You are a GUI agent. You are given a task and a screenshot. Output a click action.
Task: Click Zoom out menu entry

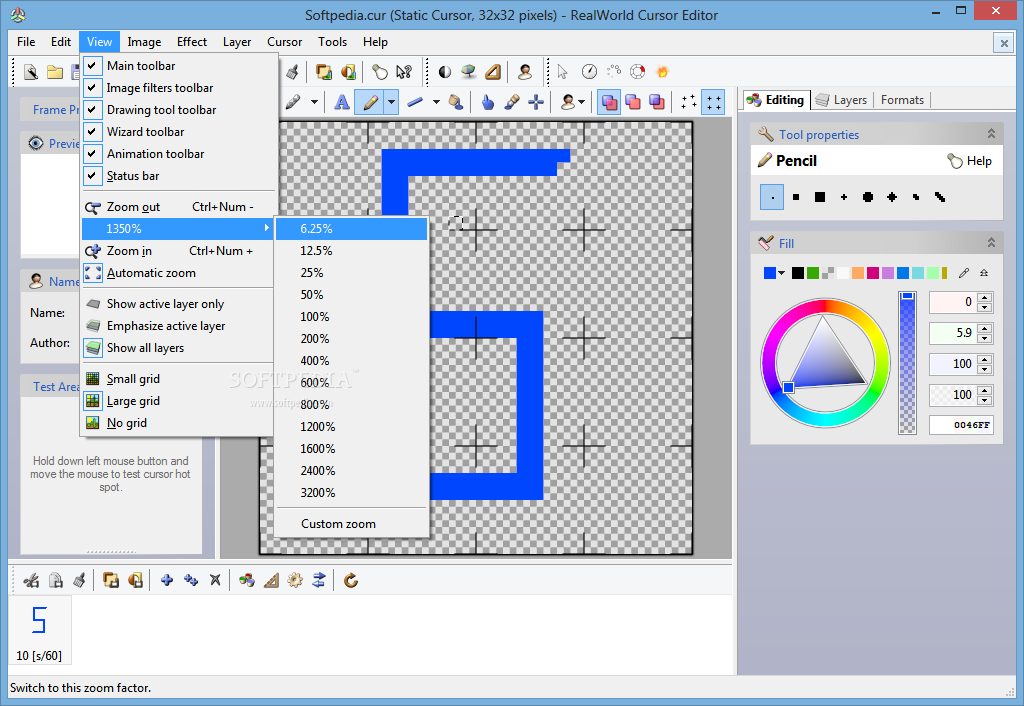(x=178, y=207)
